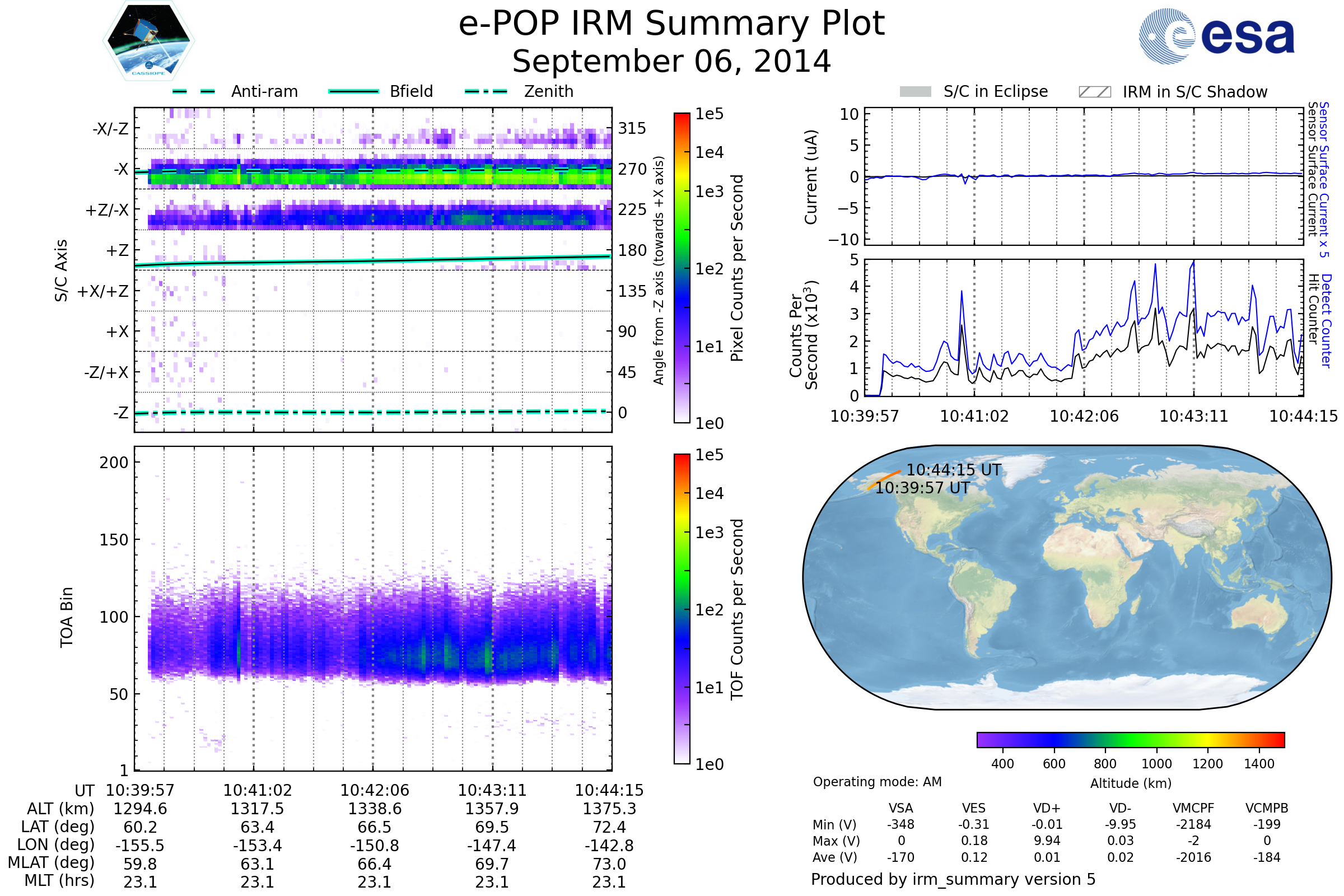This screenshot has height=896, width=1344.
Task: Click Produced by irm_summary version 5 text
Action: coord(953,879)
